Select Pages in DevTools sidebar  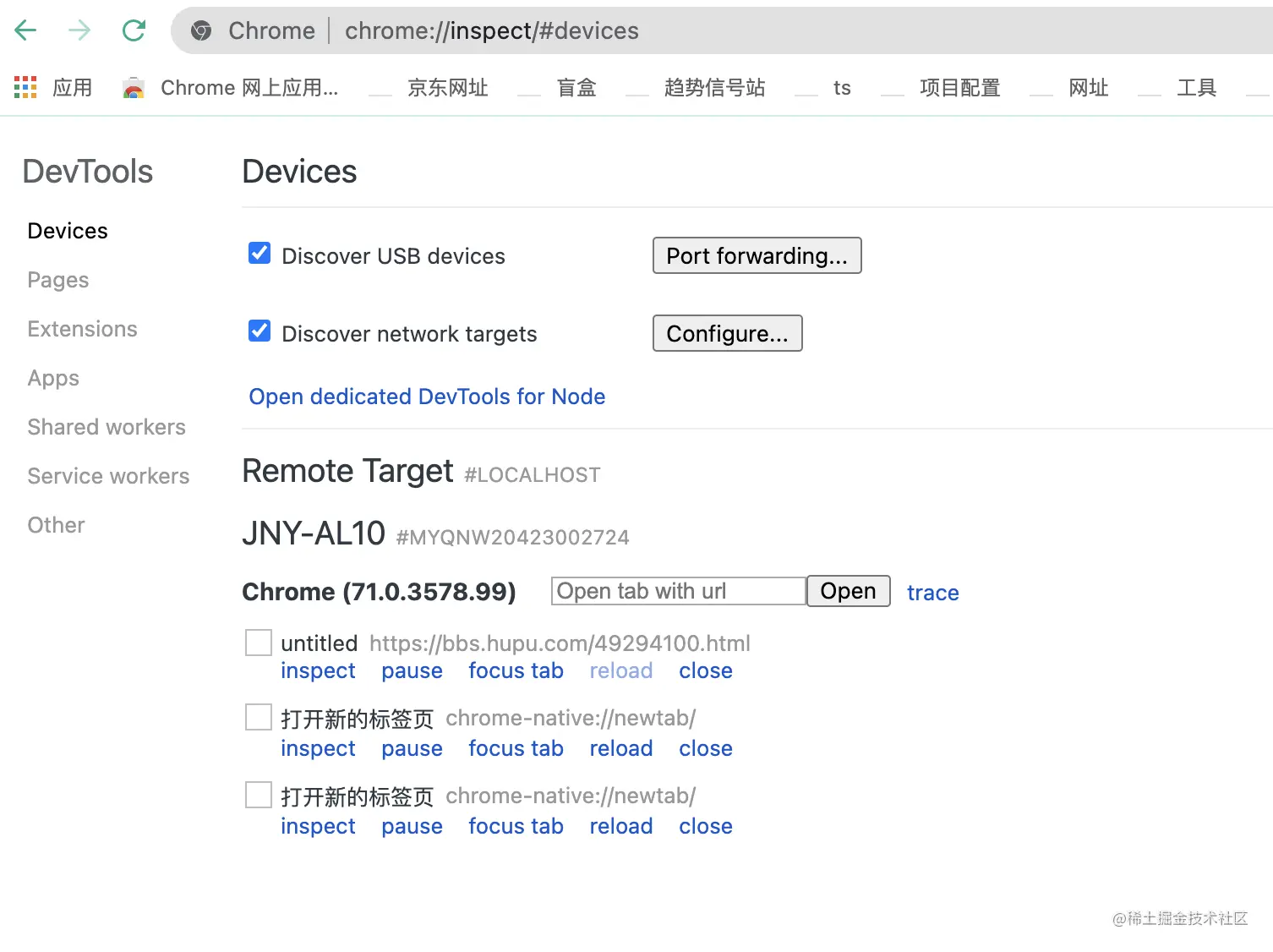coord(57,280)
